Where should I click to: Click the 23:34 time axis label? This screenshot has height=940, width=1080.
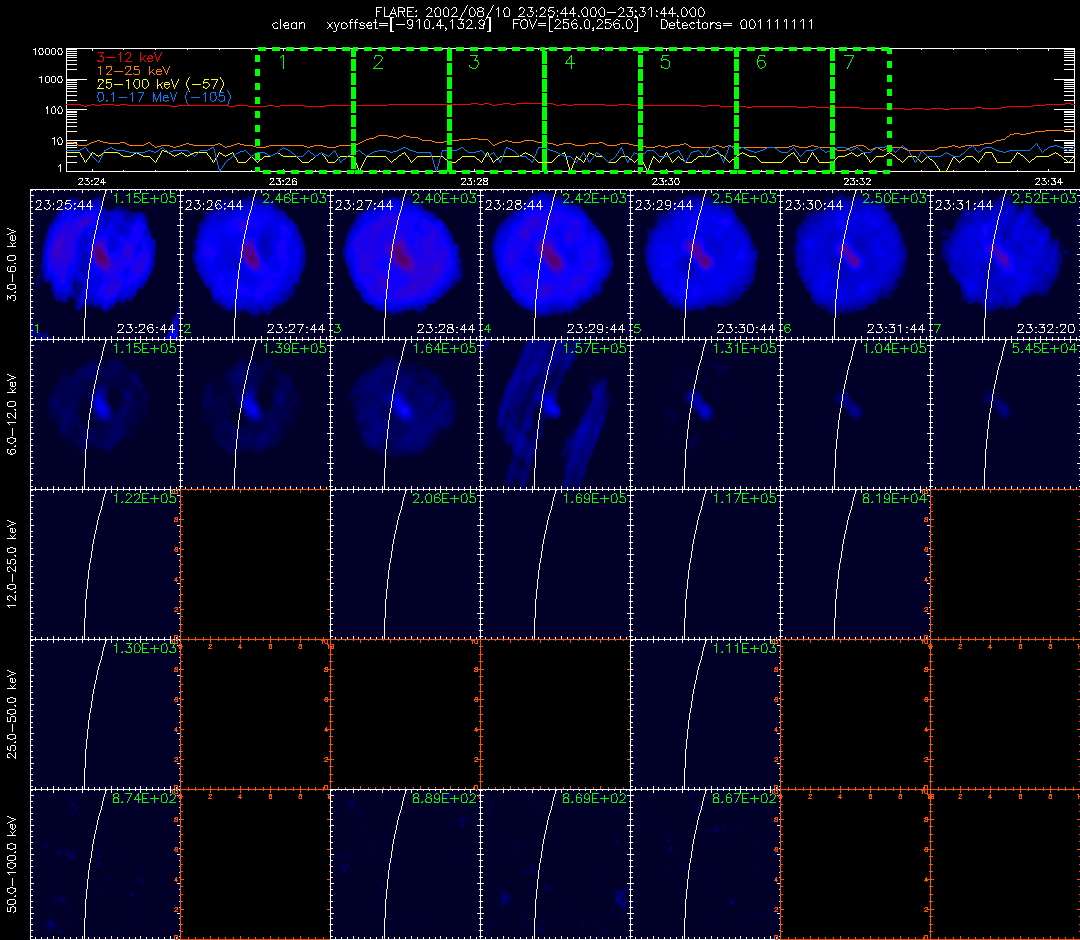click(1048, 182)
